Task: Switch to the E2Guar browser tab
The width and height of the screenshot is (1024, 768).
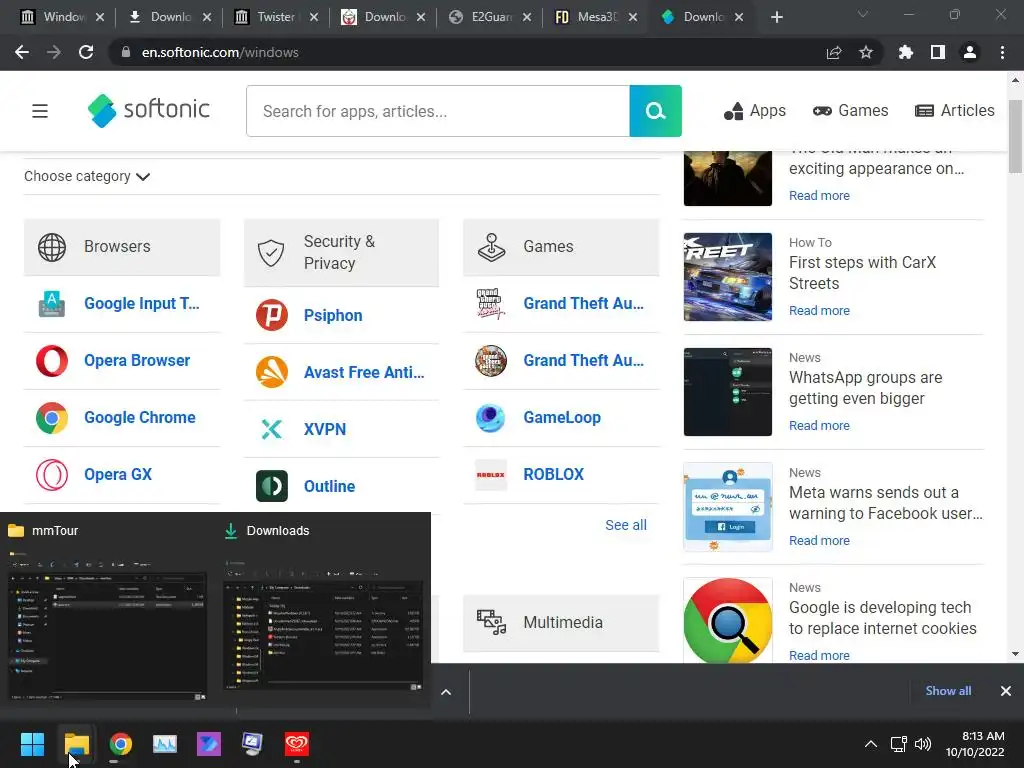Action: pos(490,17)
